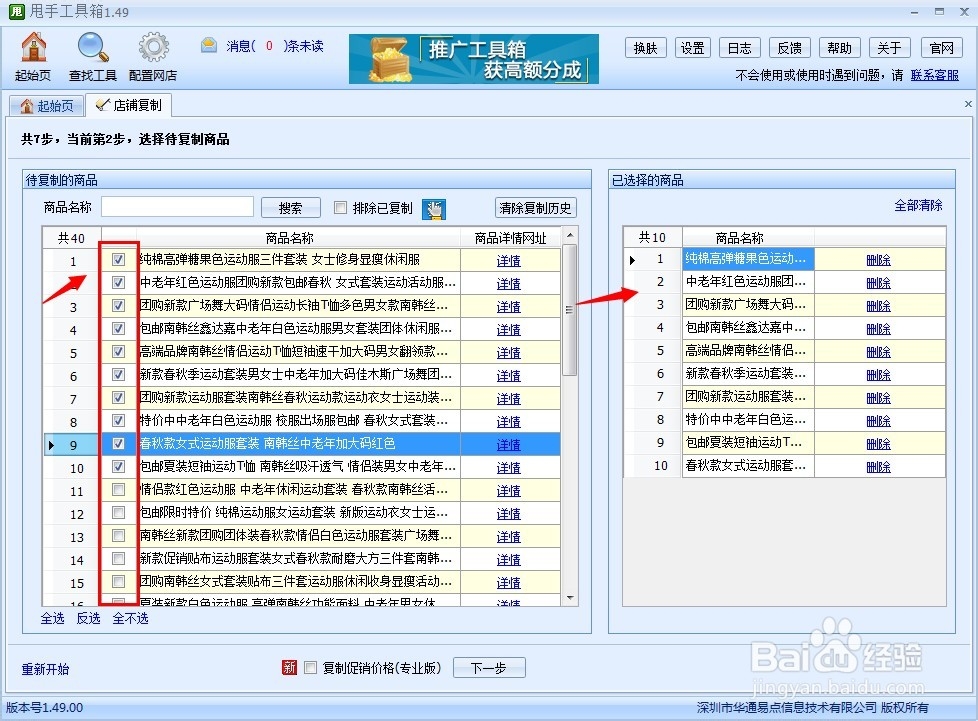Image resolution: width=978 pixels, height=721 pixels.
Task: Click 删除 for selected item 10
Action: pos(879,467)
